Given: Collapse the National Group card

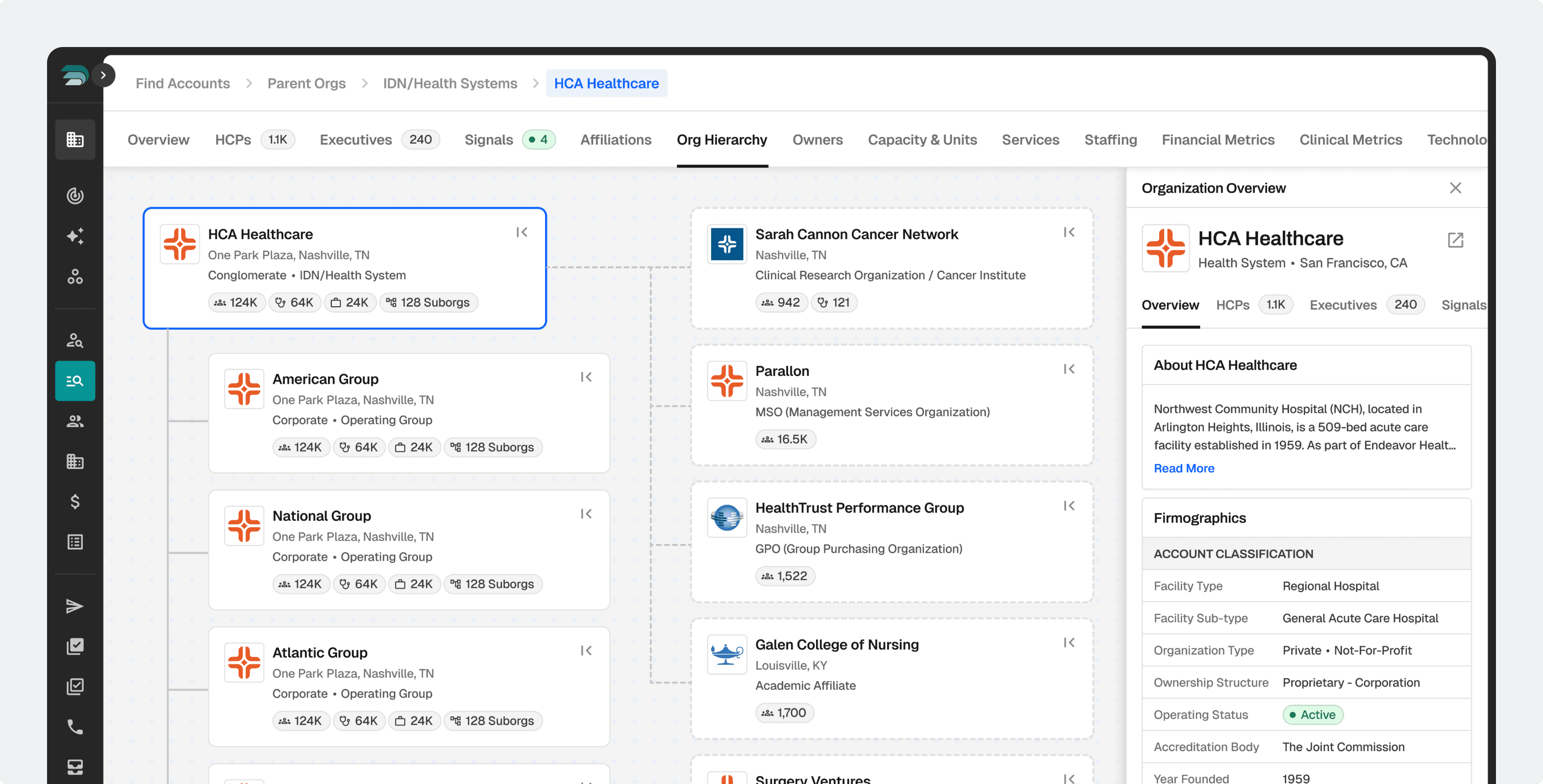Looking at the screenshot, I should click(586, 514).
